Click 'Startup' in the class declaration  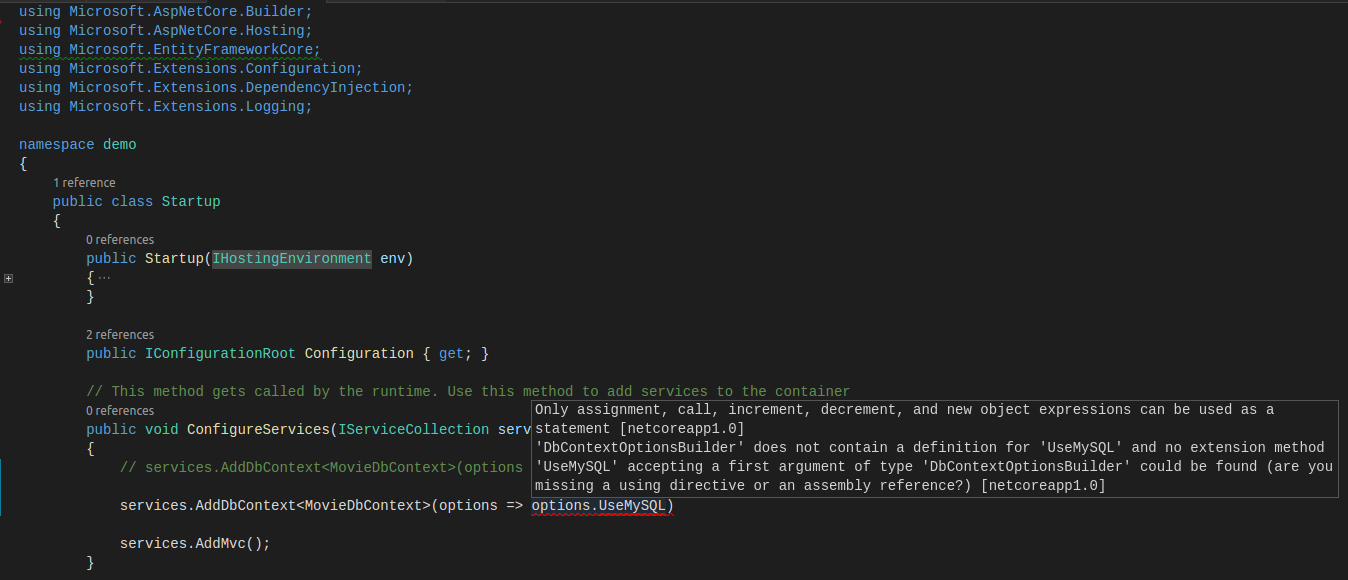click(191, 201)
